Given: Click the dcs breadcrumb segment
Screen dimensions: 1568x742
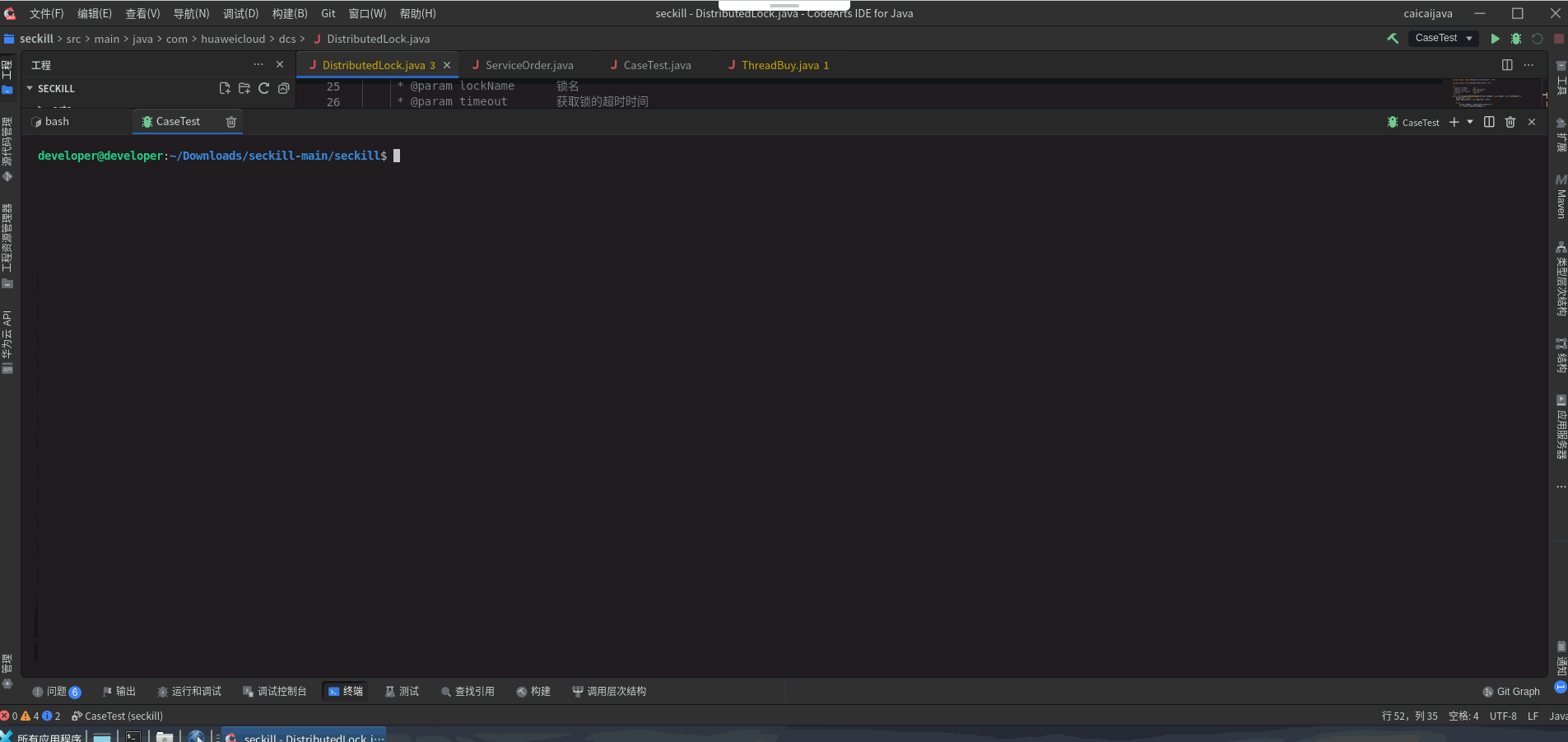Looking at the screenshot, I should (x=287, y=39).
